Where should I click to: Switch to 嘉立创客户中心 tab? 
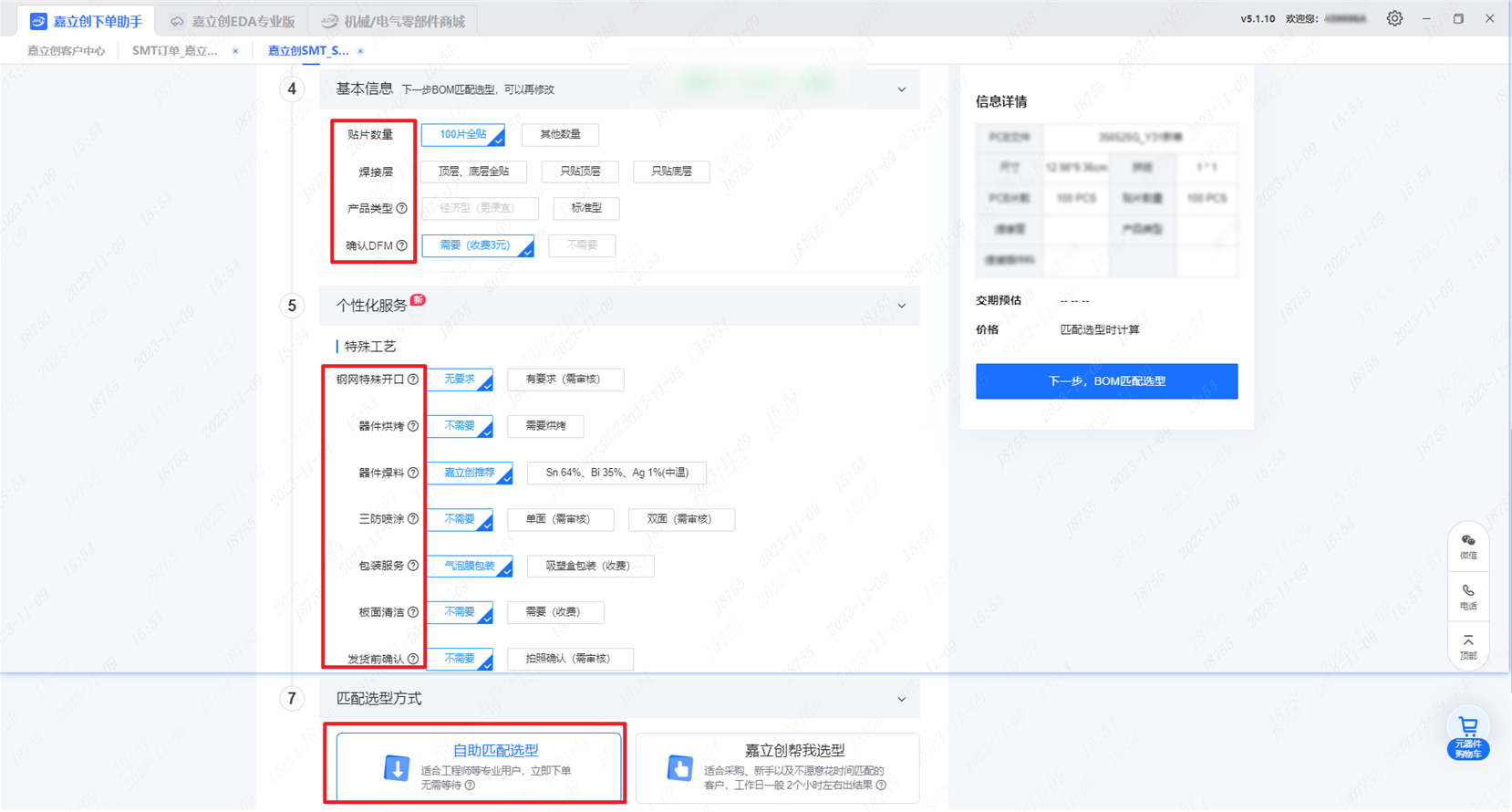click(x=66, y=51)
